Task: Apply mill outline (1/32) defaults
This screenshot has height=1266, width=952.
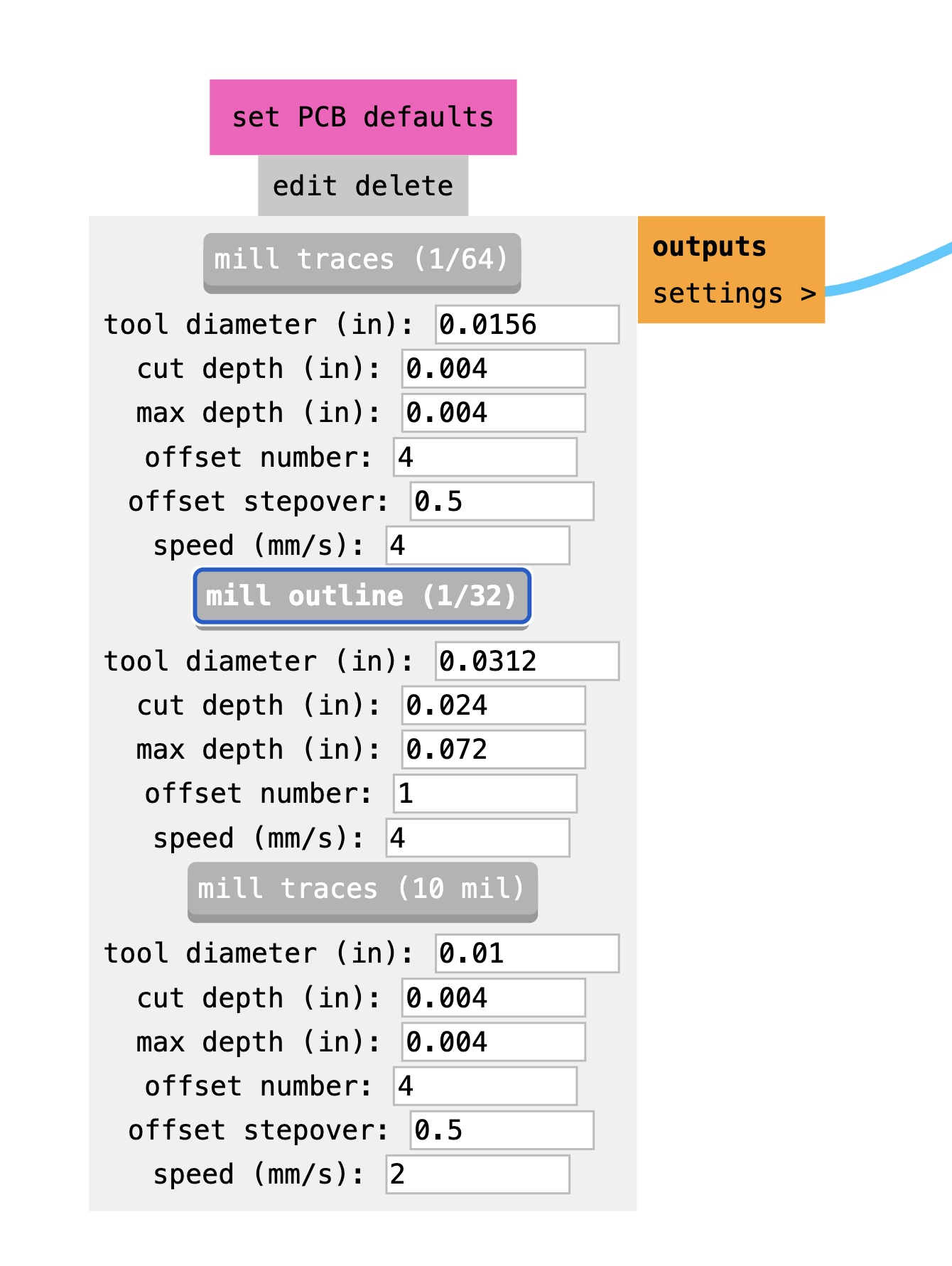Action: click(362, 596)
